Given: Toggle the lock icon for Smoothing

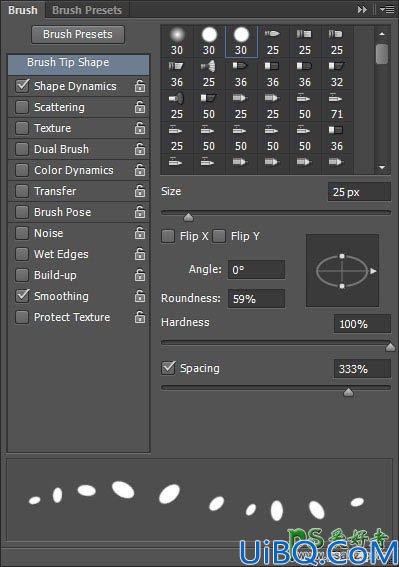Looking at the screenshot, I should pyautogui.click(x=140, y=296).
